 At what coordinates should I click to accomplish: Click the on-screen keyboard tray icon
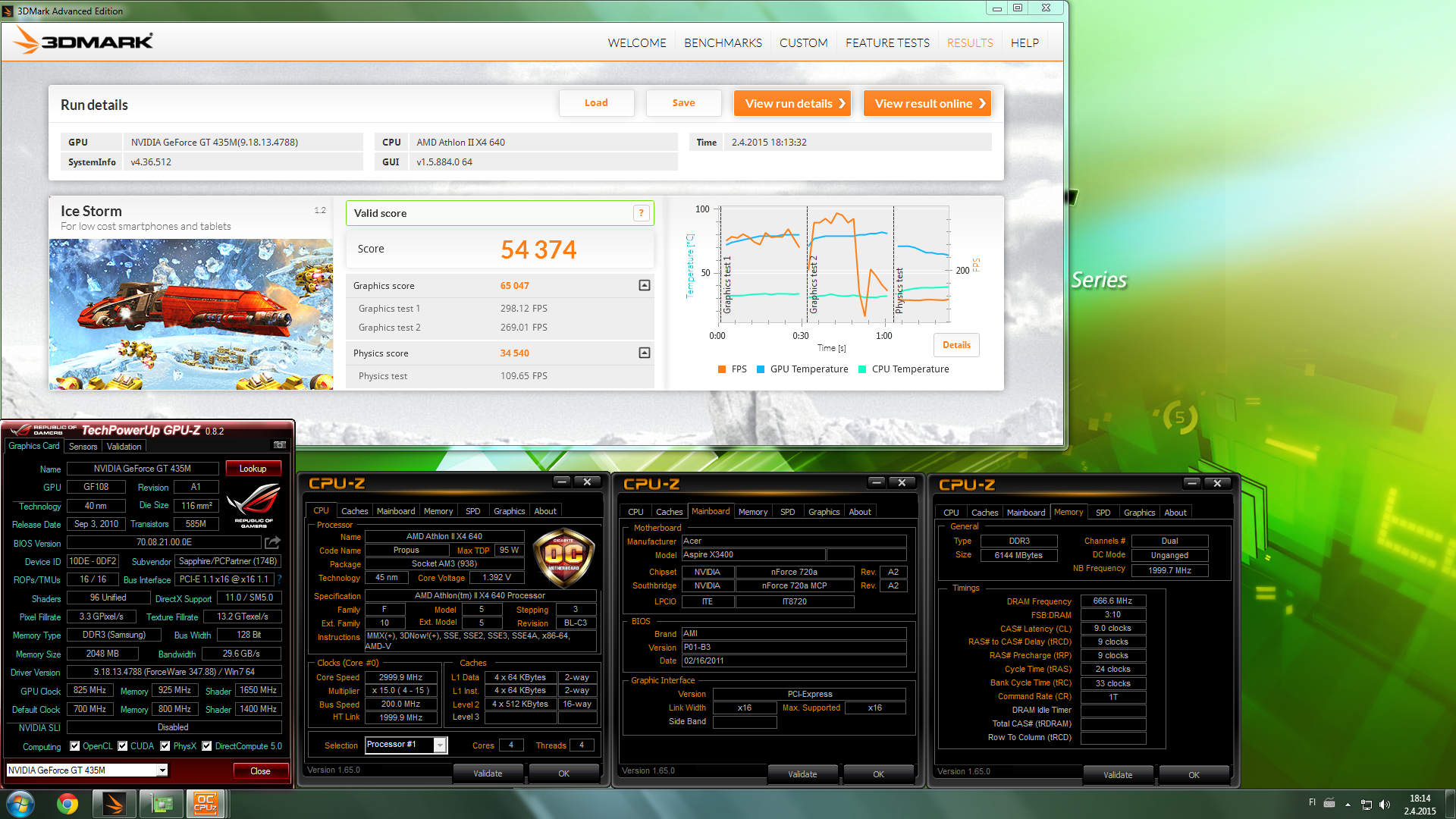pos(1329,803)
